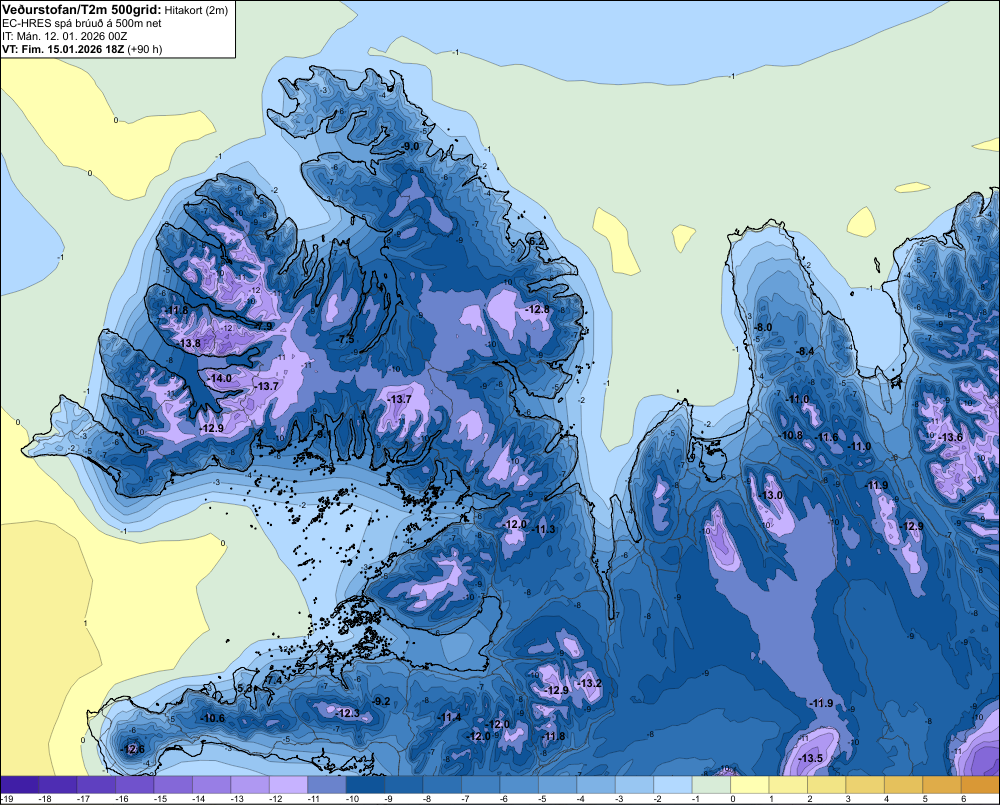Viewport: 1000px width, 805px height.
Task: Select the '-9.2' temperature label
Action: tap(380, 701)
